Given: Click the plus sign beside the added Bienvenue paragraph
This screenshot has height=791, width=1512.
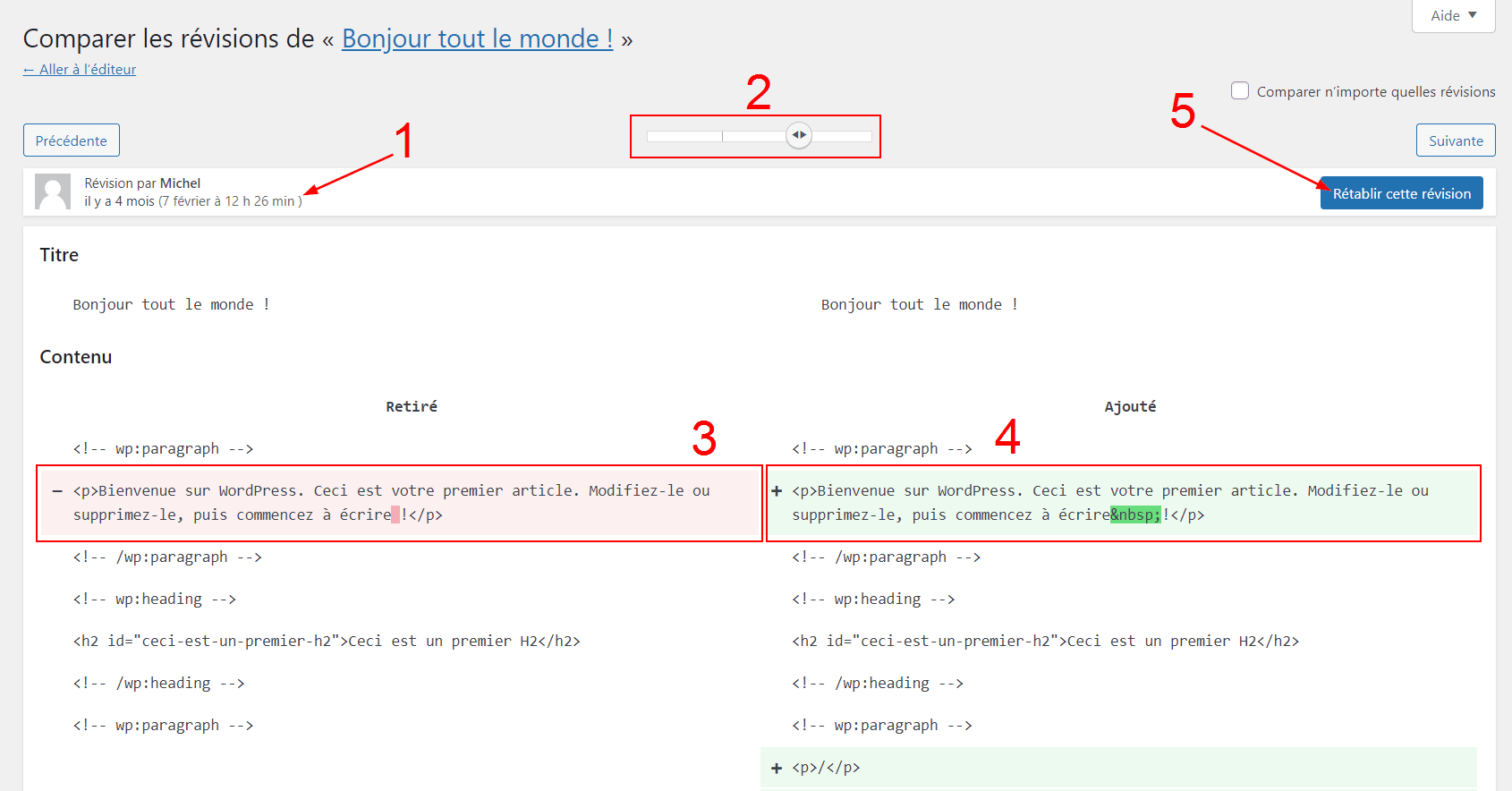Looking at the screenshot, I should pos(777,491).
